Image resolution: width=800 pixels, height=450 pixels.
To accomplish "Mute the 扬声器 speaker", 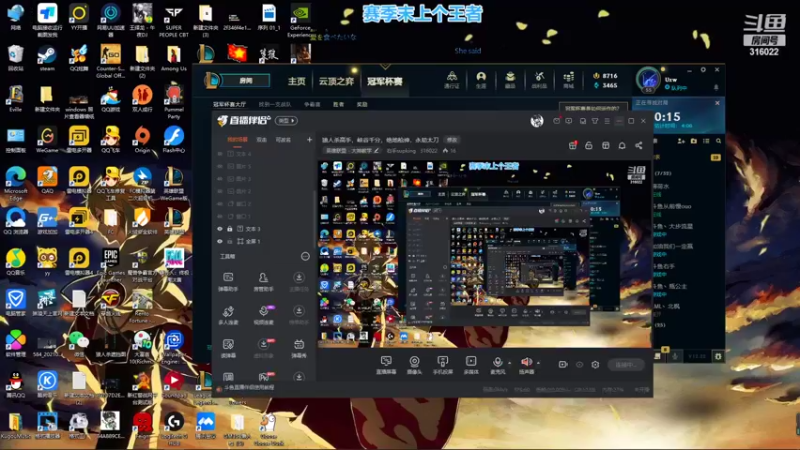I will pyautogui.click(x=527, y=364).
